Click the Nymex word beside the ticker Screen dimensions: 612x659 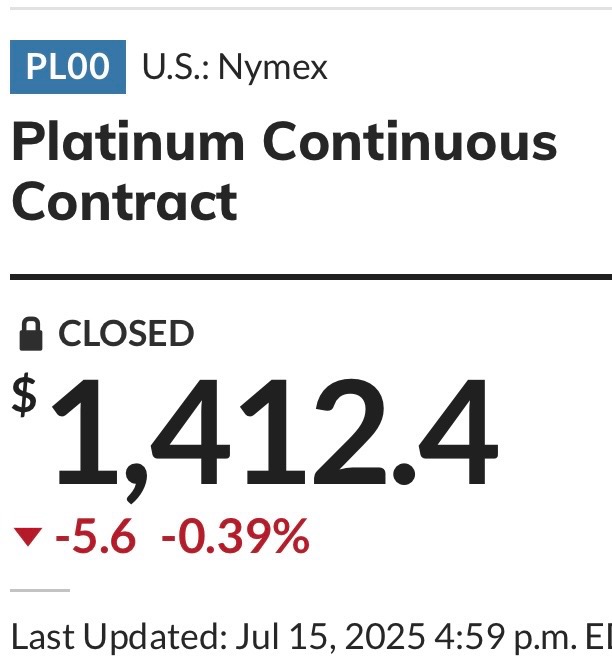pyautogui.click(x=273, y=68)
